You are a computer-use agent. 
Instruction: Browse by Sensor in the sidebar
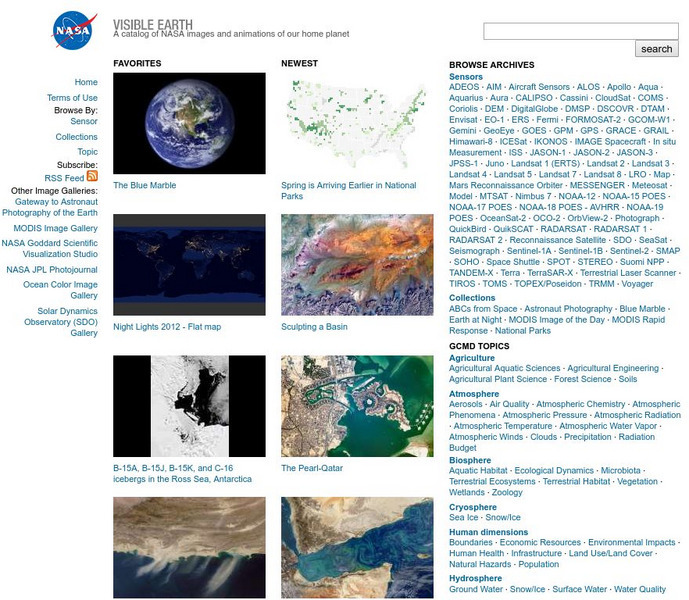[84, 121]
